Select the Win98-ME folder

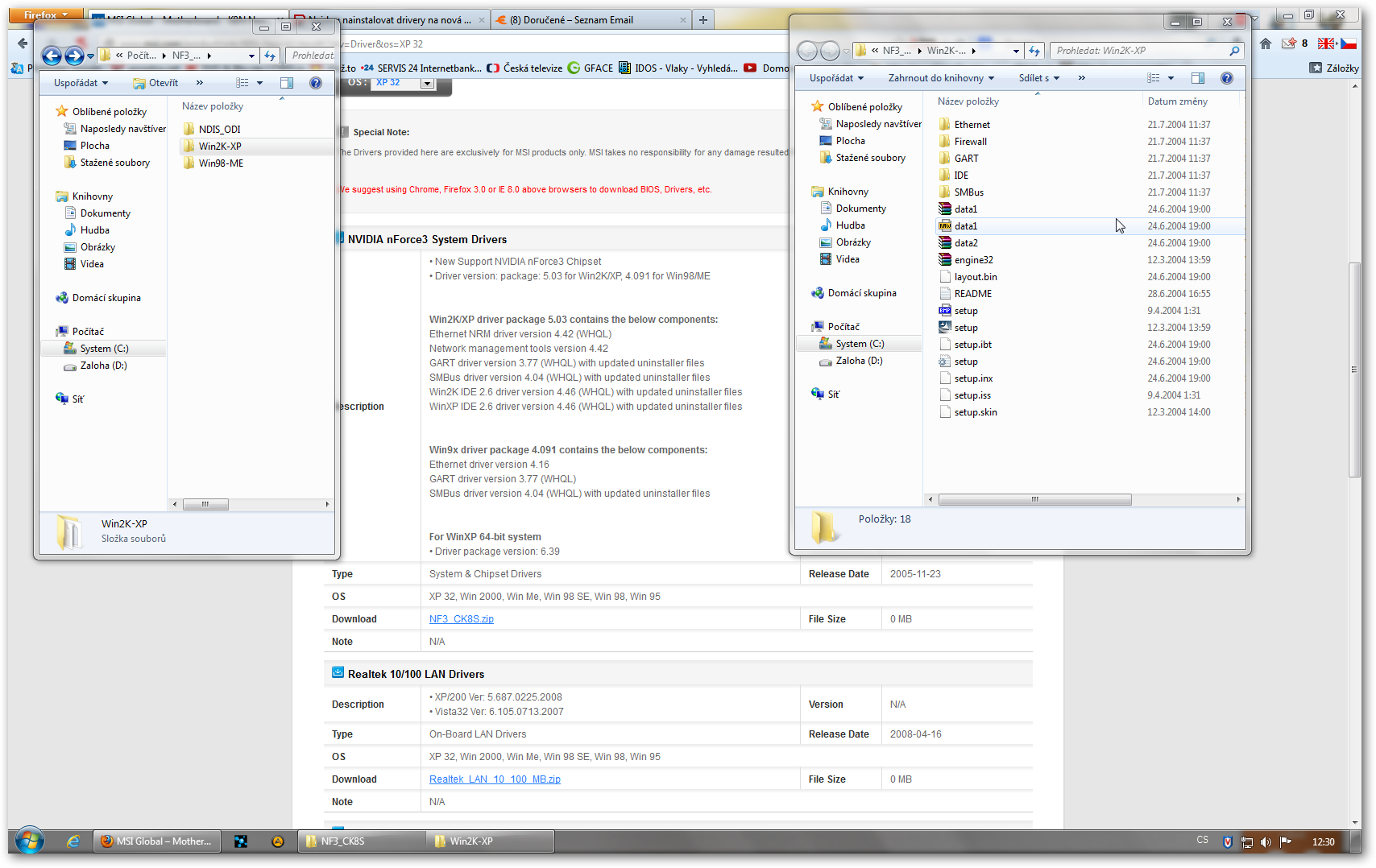221,163
